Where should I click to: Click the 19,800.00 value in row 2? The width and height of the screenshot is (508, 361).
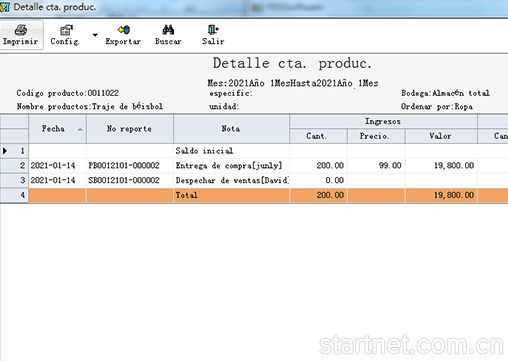point(454,165)
